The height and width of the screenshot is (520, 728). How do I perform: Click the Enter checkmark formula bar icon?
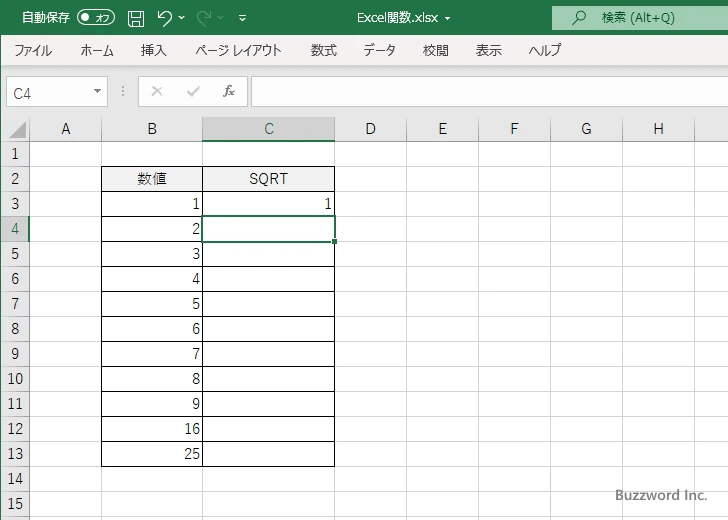(193, 91)
